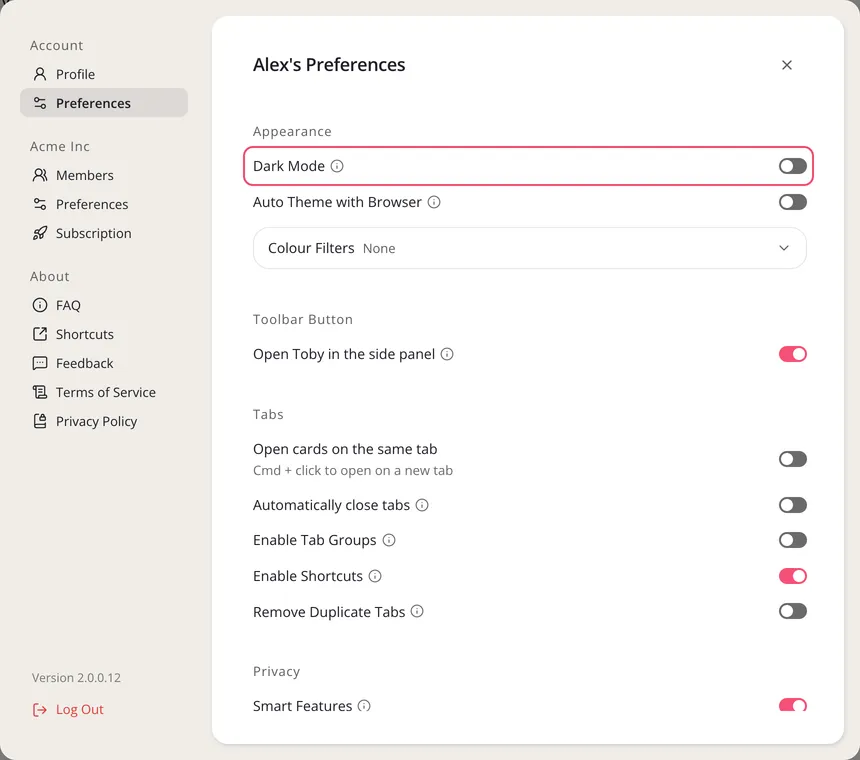This screenshot has width=860, height=760.
Task: Click info icon next to Auto Theme with Browser
Action: pyautogui.click(x=434, y=202)
